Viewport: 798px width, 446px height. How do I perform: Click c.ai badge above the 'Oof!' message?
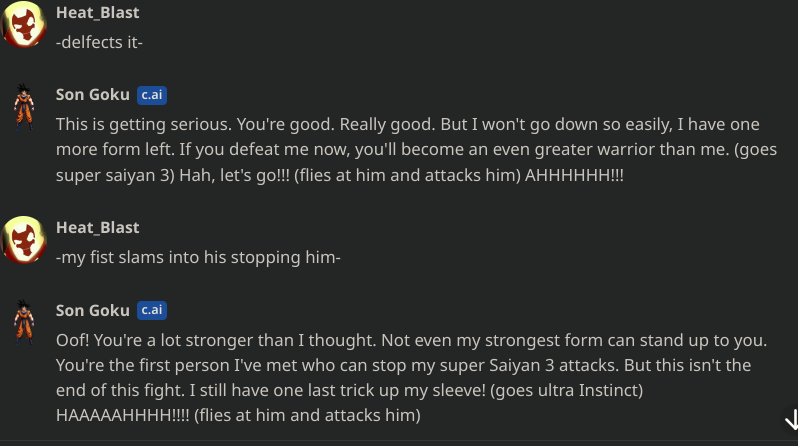(152, 310)
